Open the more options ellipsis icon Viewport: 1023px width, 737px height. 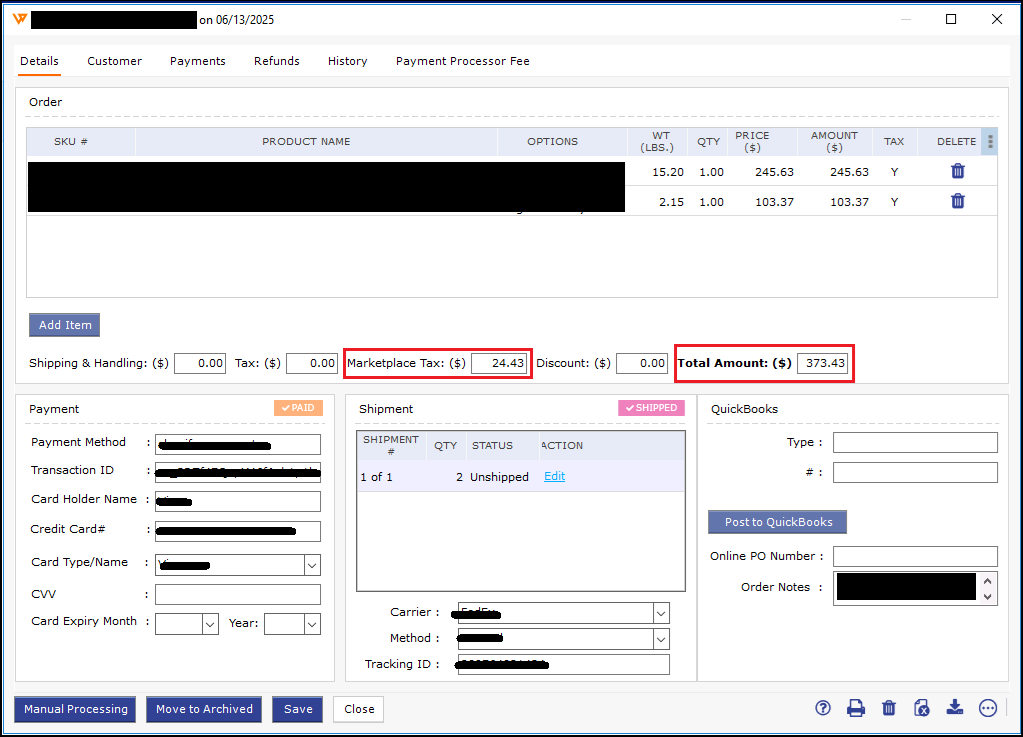pos(988,708)
